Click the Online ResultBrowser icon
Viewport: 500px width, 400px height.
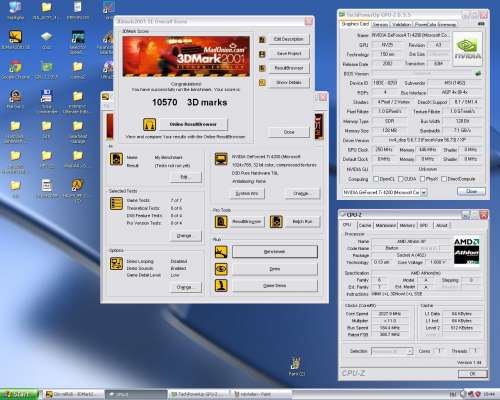pyautogui.click(x=149, y=124)
